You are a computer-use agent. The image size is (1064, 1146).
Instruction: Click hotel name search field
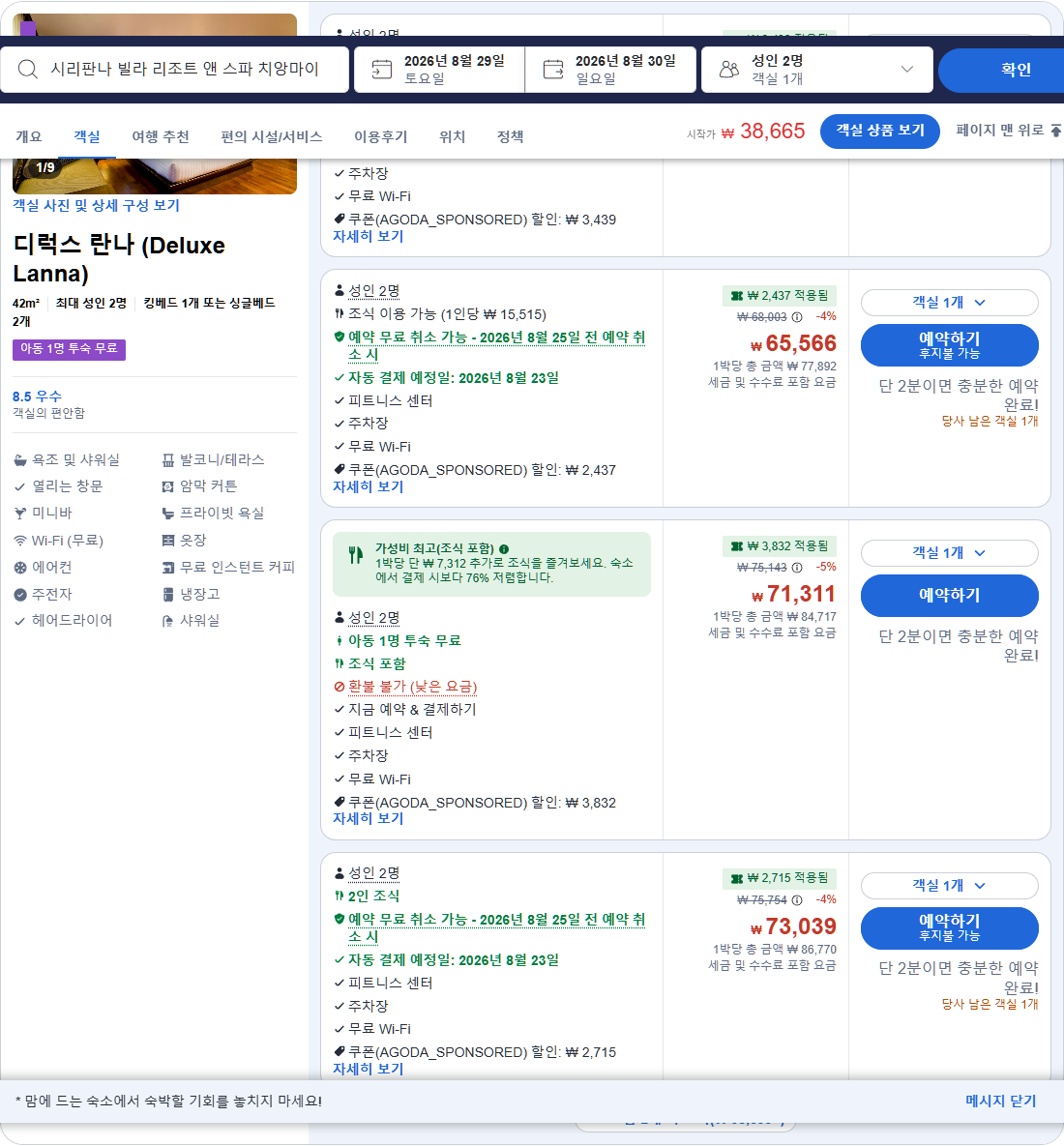pyautogui.click(x=175, y=70)
